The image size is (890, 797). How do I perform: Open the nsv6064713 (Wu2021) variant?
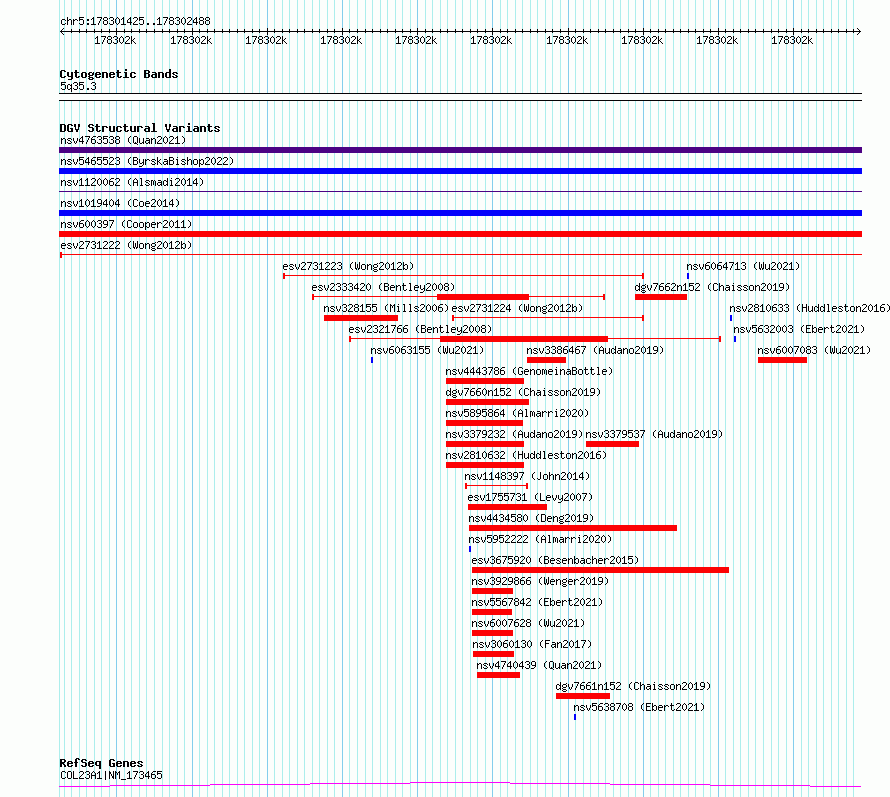coord(743,266)
